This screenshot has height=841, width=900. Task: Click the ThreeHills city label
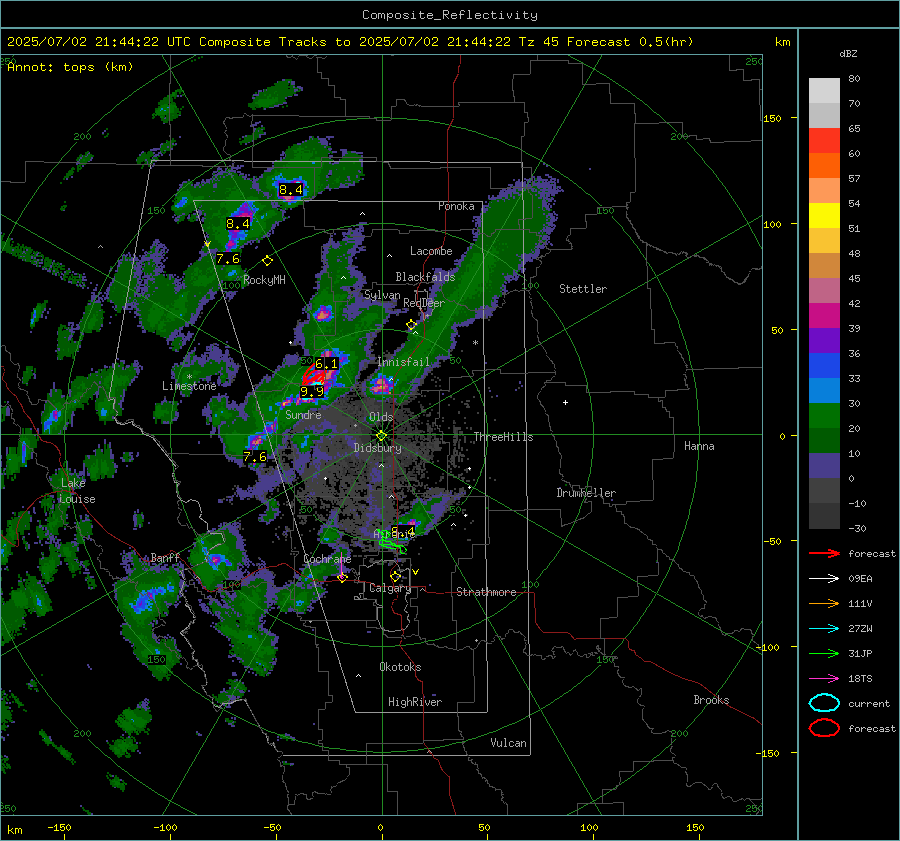(503, 437)
